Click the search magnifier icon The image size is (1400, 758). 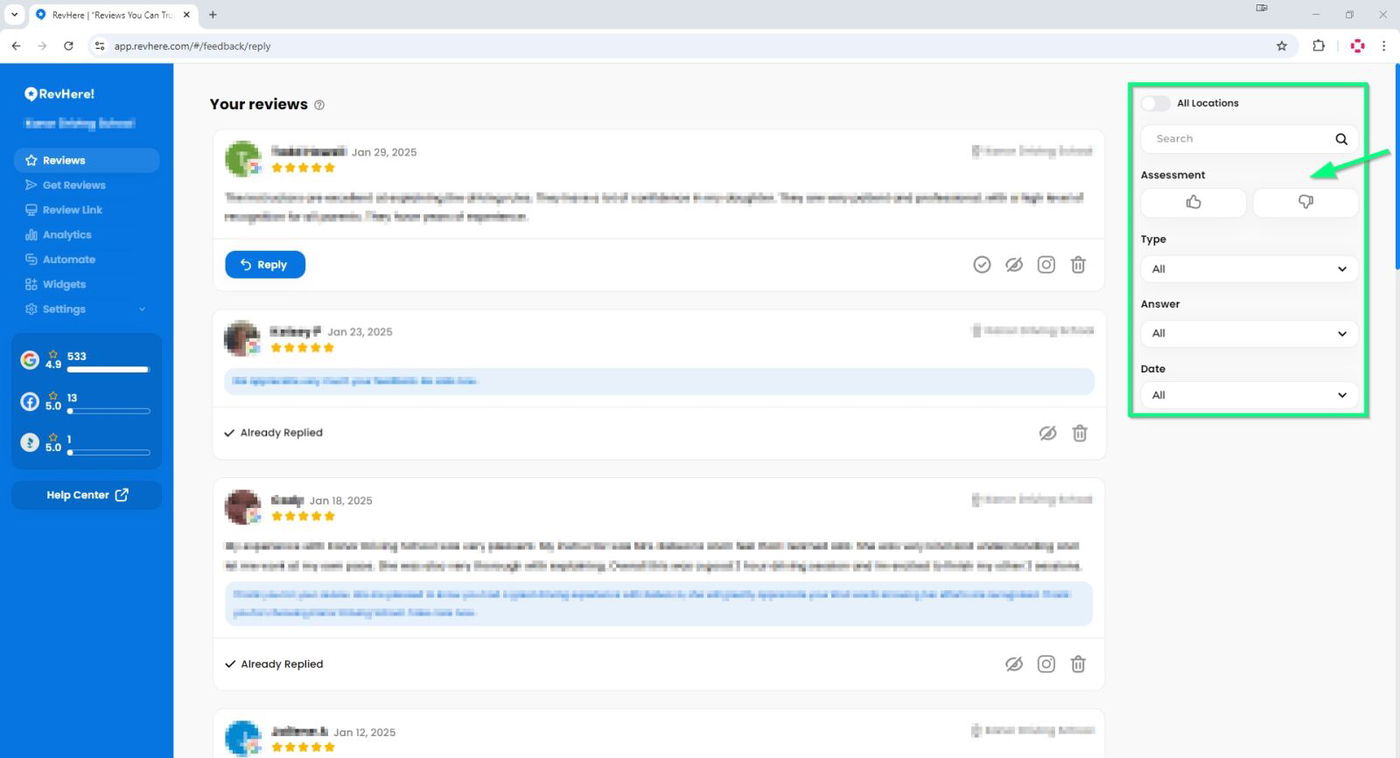[x=1341, y=139]
